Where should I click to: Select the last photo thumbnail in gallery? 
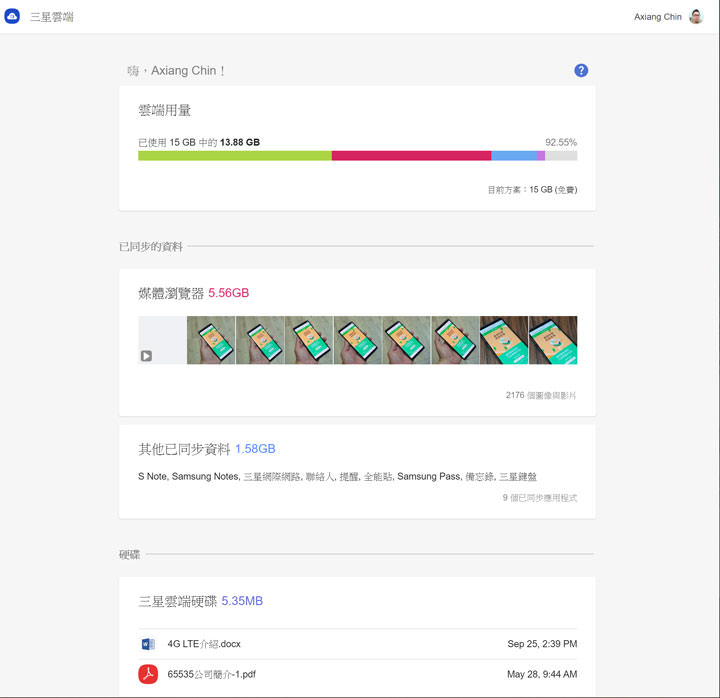point(553,340)
